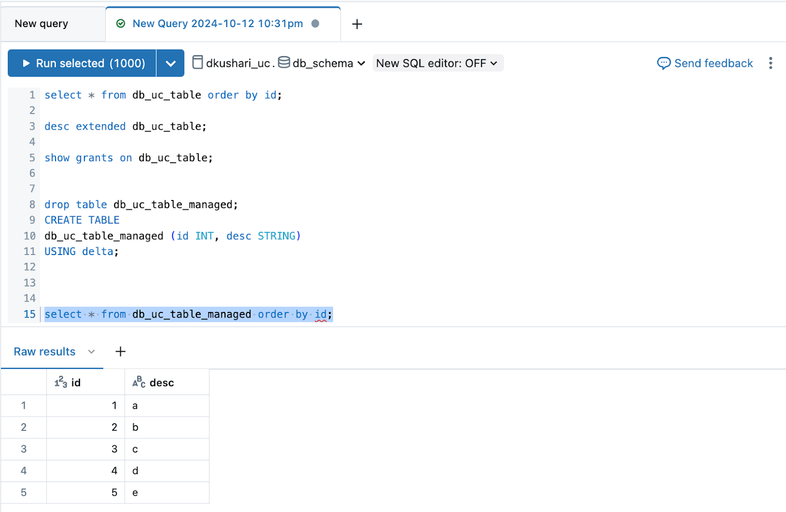
Task: Click the catalog icon before dkushari_uc
Action: click(198, 63)
